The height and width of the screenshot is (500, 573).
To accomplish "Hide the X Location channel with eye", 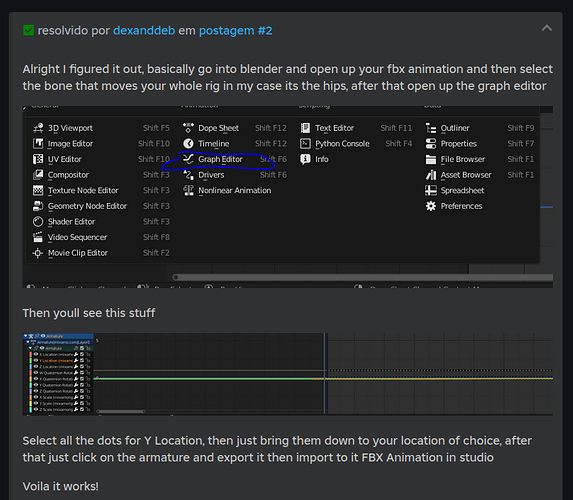I will pyautogui.click(x=36, y=354).
